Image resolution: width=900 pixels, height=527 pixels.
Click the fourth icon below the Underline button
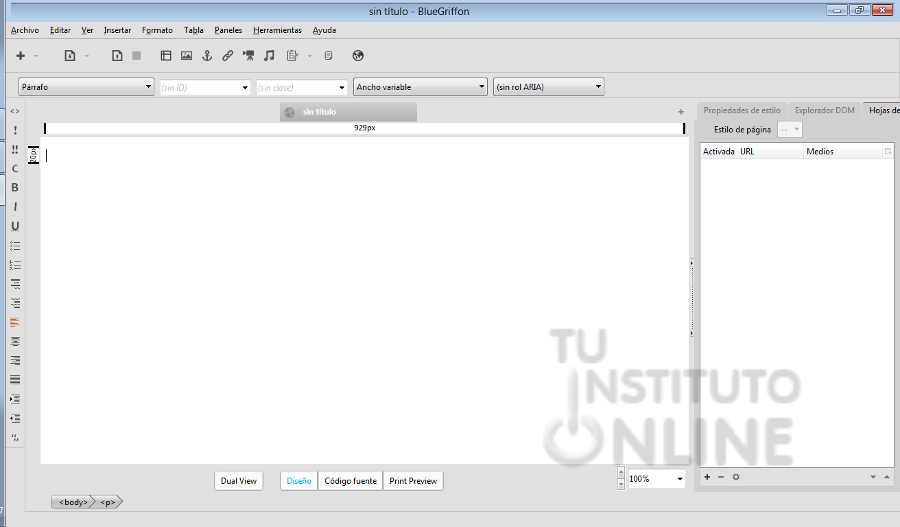pos(15,303)
